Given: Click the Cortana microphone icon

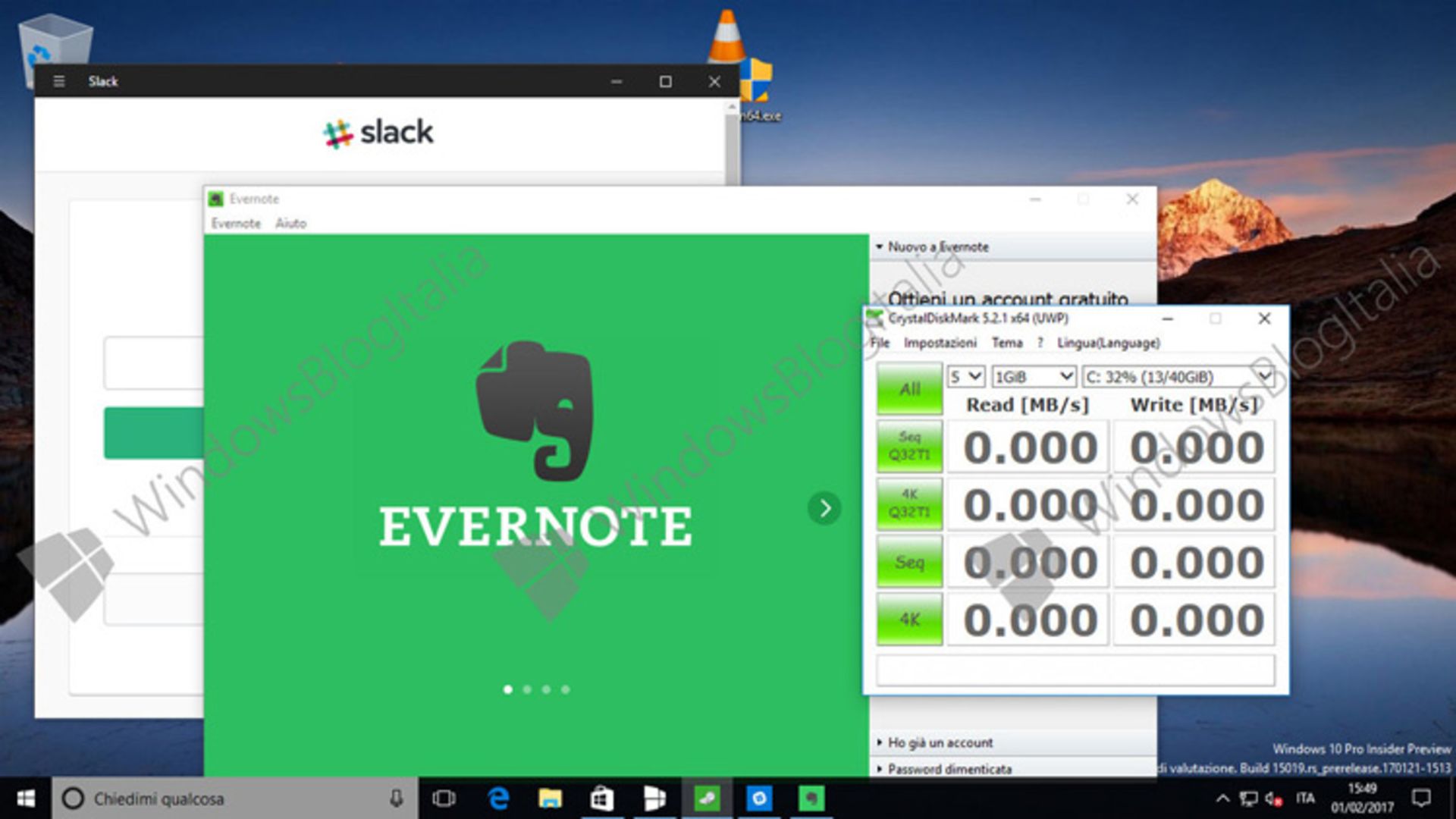Looking at the screenshot, I should pyautogui.click(x=396, y=798).
